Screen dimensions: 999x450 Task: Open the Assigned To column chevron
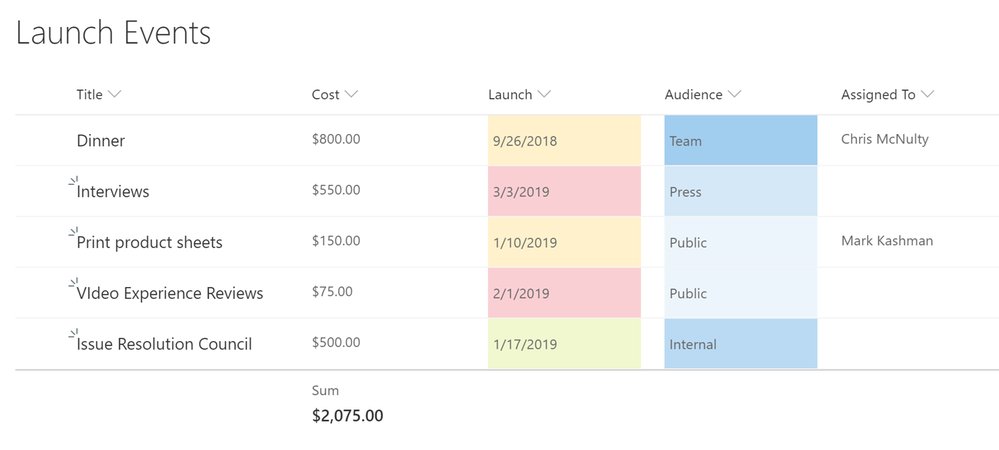pos(928,94)
